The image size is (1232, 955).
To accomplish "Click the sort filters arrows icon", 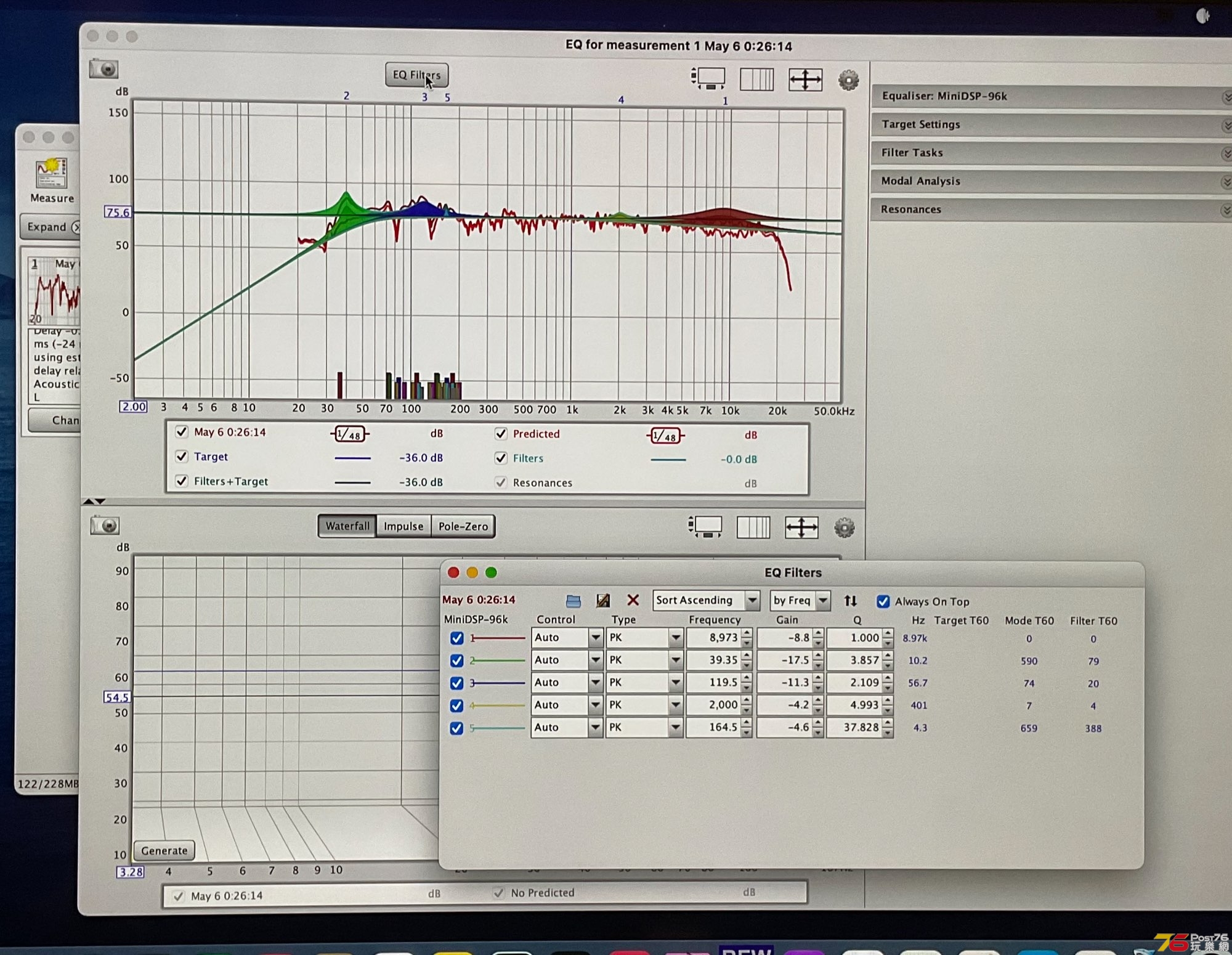I will [x=850, y=601].
